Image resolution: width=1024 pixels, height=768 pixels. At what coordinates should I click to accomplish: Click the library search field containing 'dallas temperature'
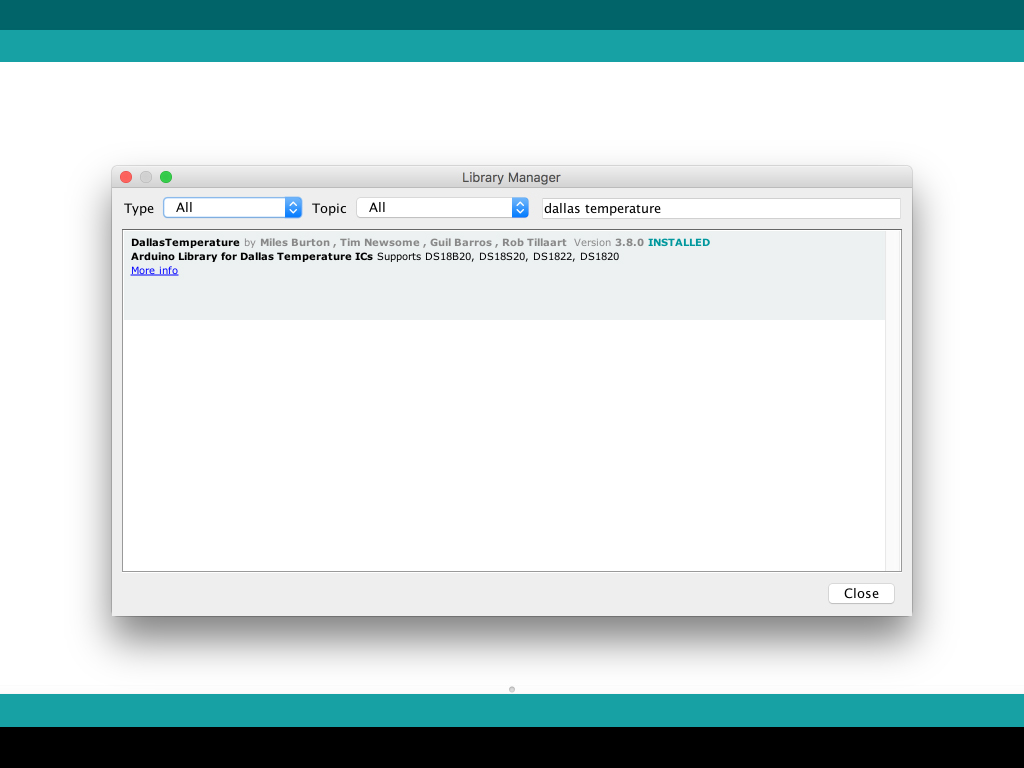pos(721,208)
